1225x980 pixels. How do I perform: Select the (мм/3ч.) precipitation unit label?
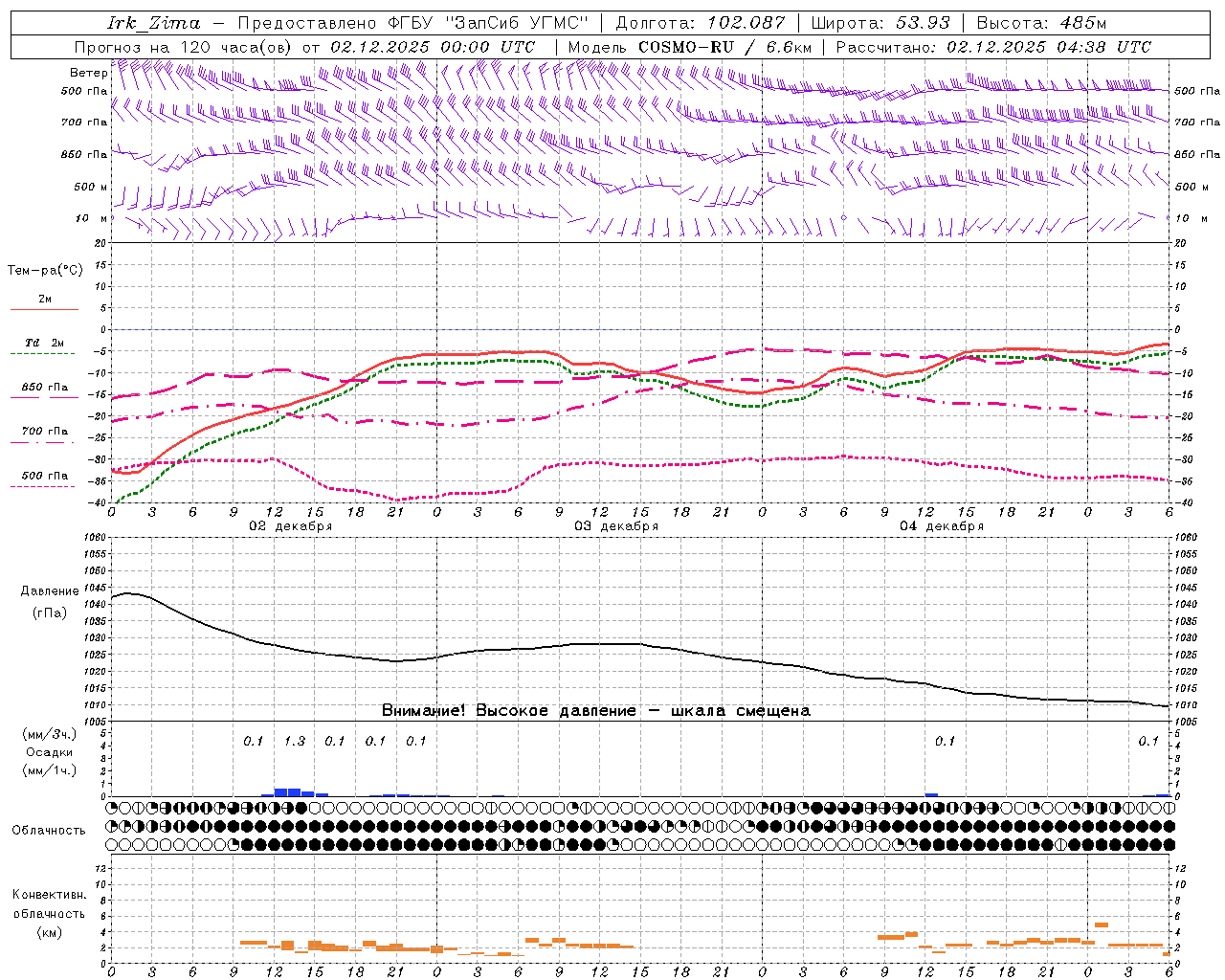click(50, 734)
